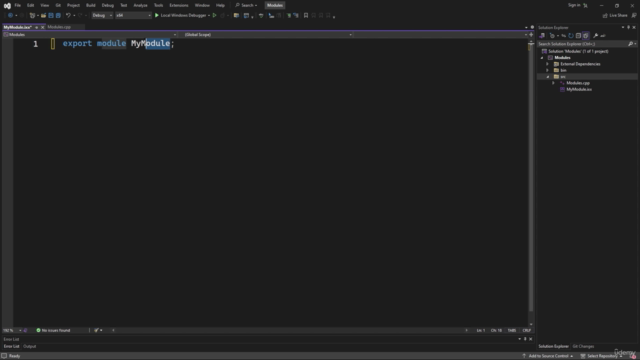The height and width of the screenshot is (360, 640).
Task: Click the Comment Out Selection icon
Action: 289,16
